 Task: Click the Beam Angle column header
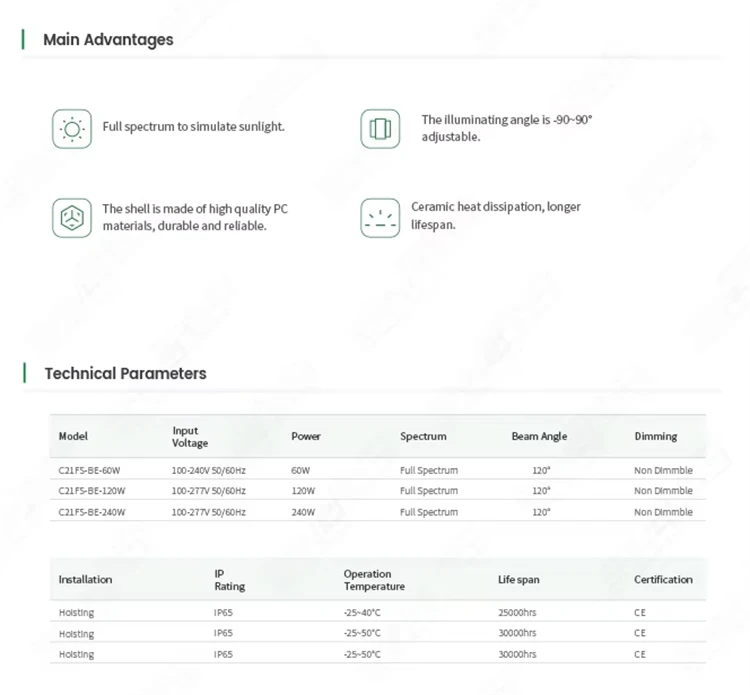coord(539,436)
